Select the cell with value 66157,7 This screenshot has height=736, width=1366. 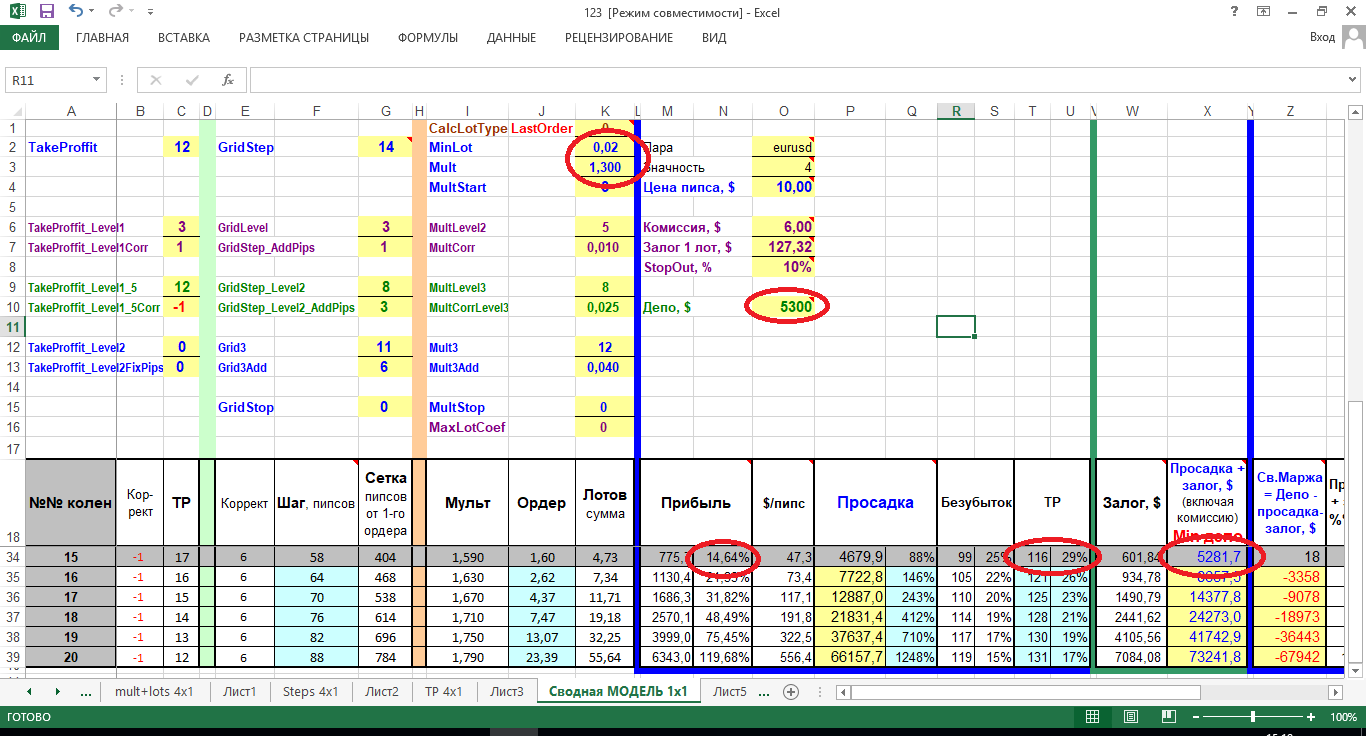point(849,657)
